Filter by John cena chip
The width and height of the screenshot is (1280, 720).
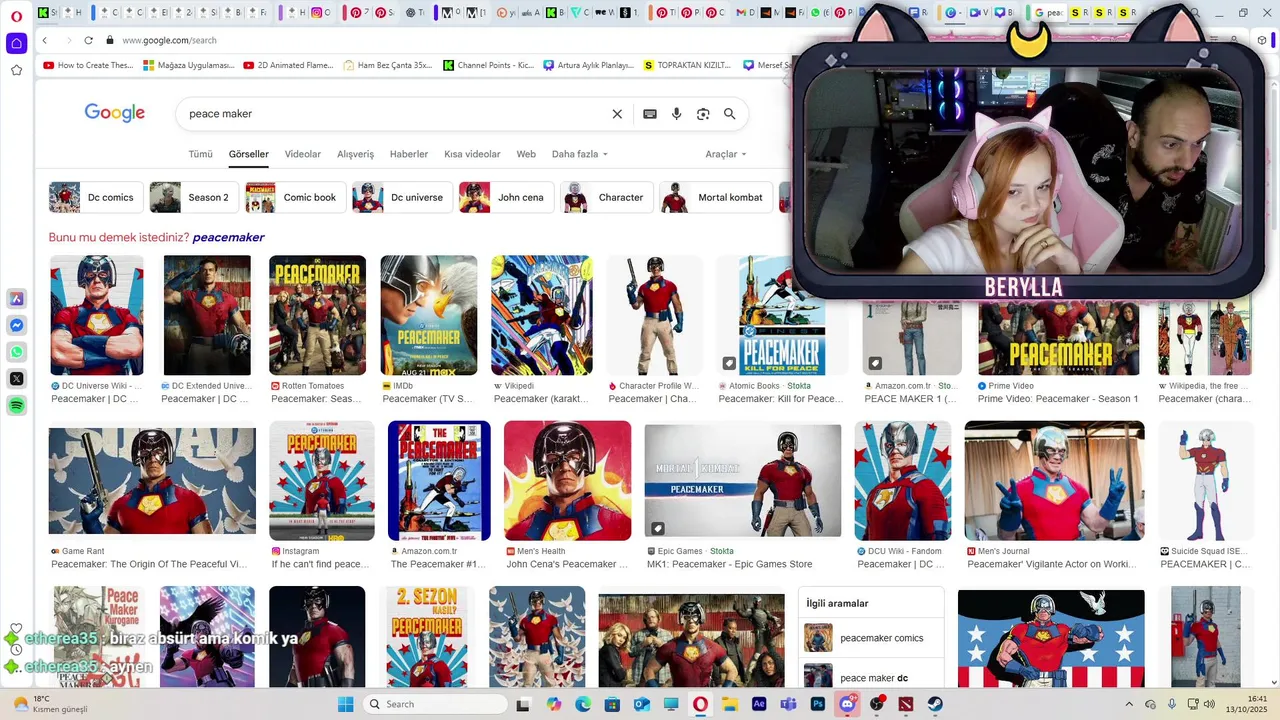click(506, 197)
